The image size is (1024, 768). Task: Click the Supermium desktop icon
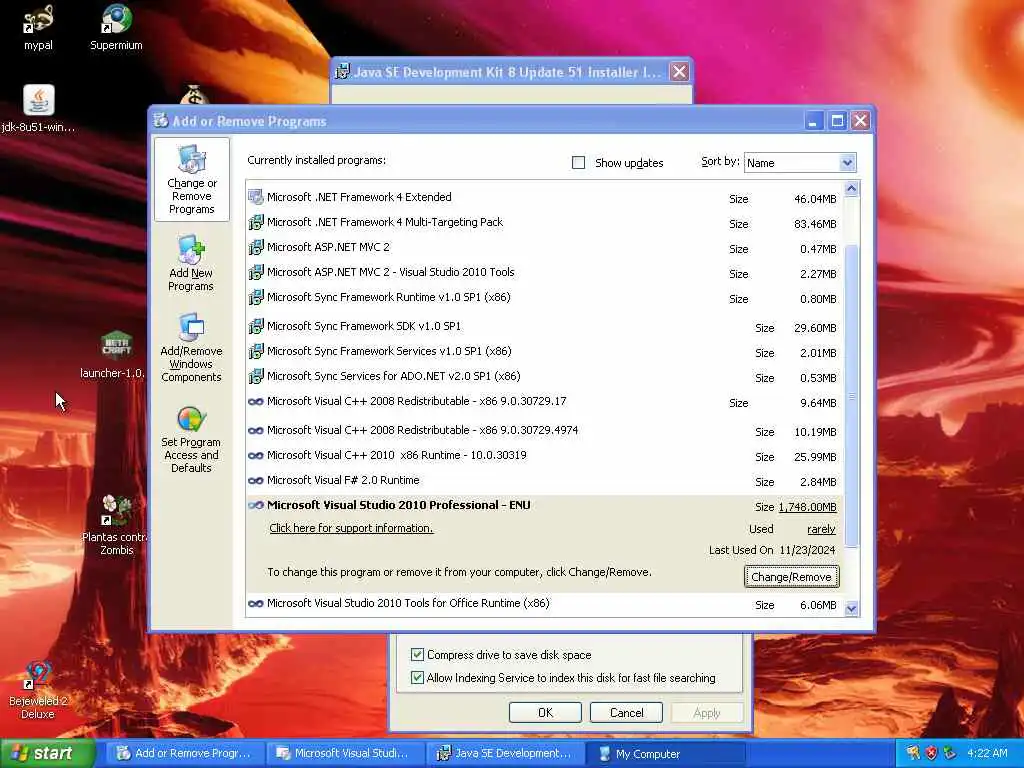pyautogui.click(x=116, y=27)
